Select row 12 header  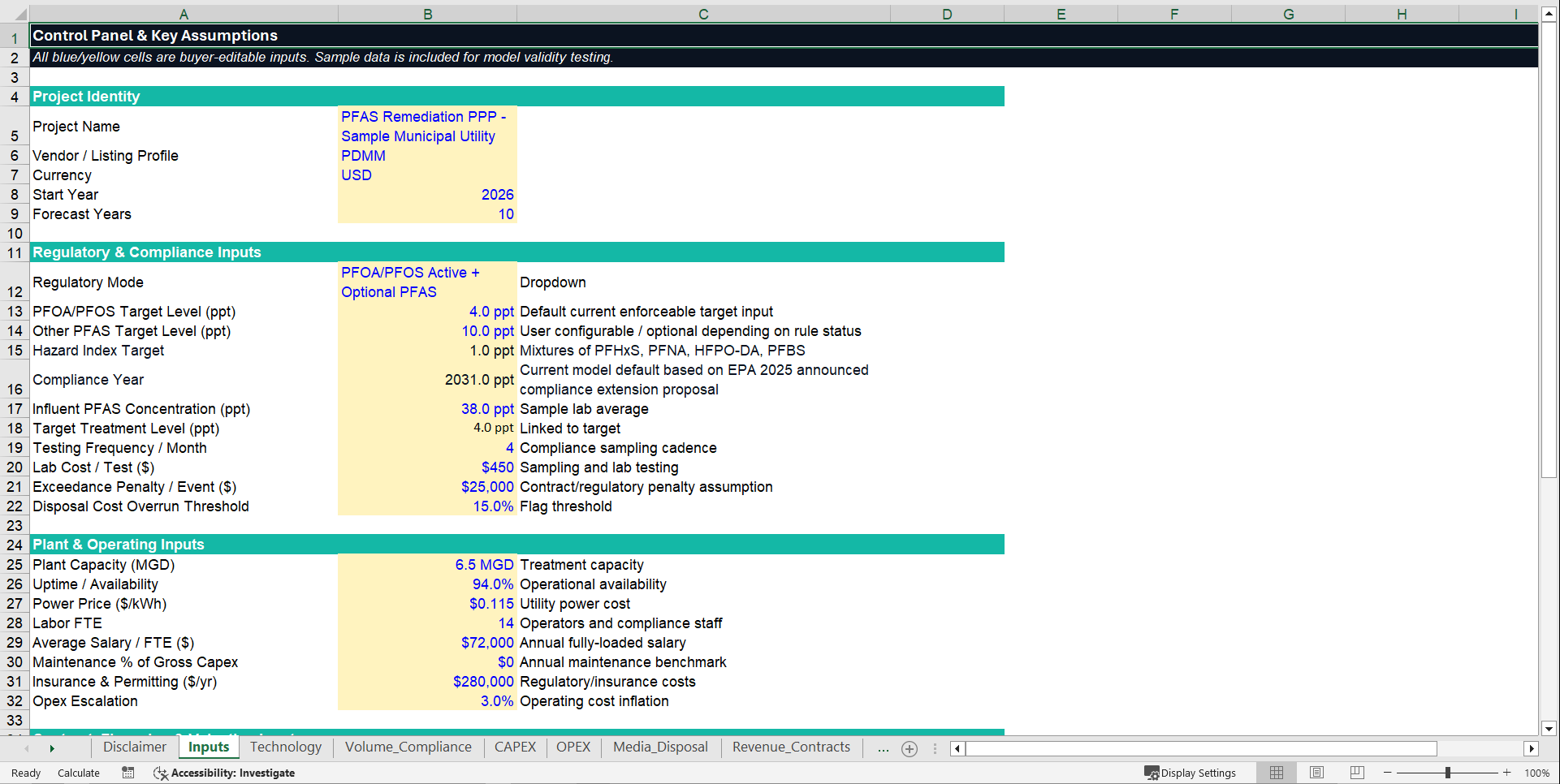click(x=15, y=282)
